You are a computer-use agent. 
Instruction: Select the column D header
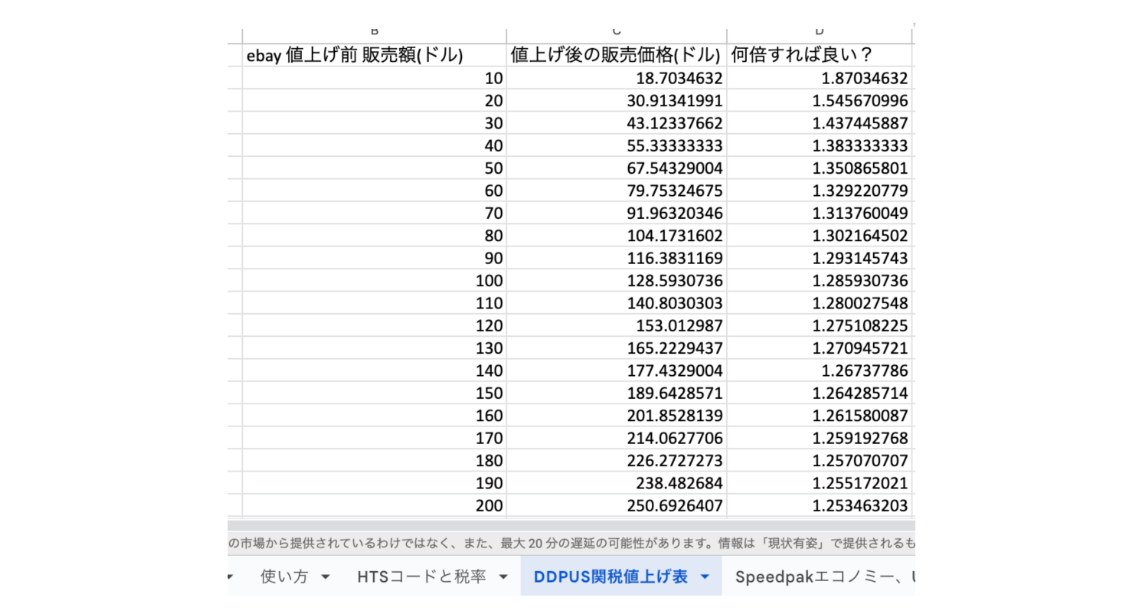point(820,33)
